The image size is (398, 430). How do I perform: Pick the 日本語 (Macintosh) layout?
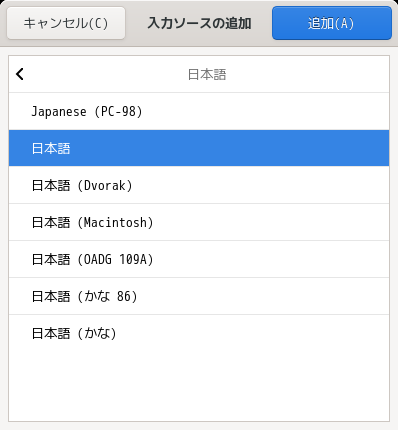199,222
